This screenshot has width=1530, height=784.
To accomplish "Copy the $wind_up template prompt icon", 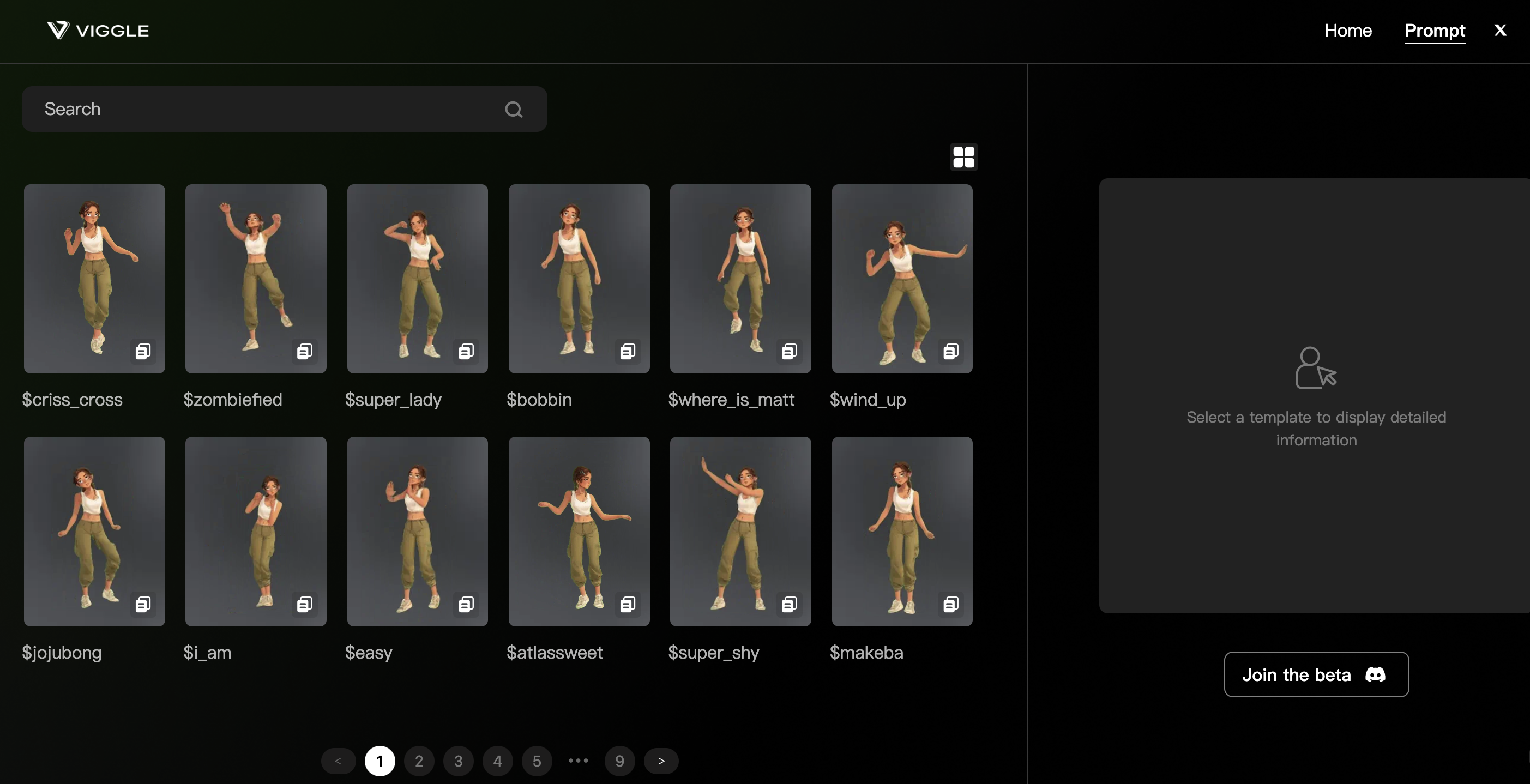I will (951, 351).
